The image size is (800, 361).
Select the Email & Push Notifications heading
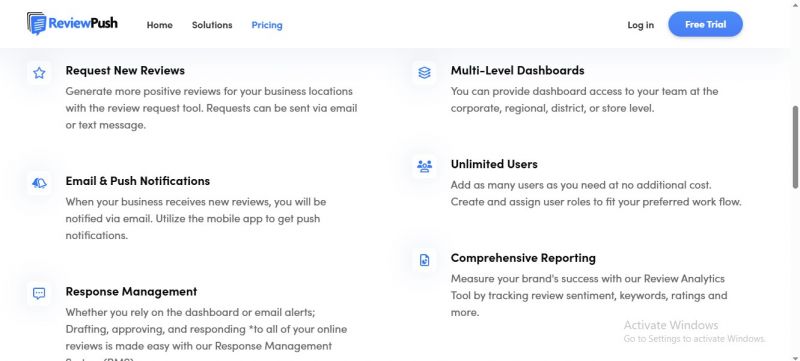point(138,181)
